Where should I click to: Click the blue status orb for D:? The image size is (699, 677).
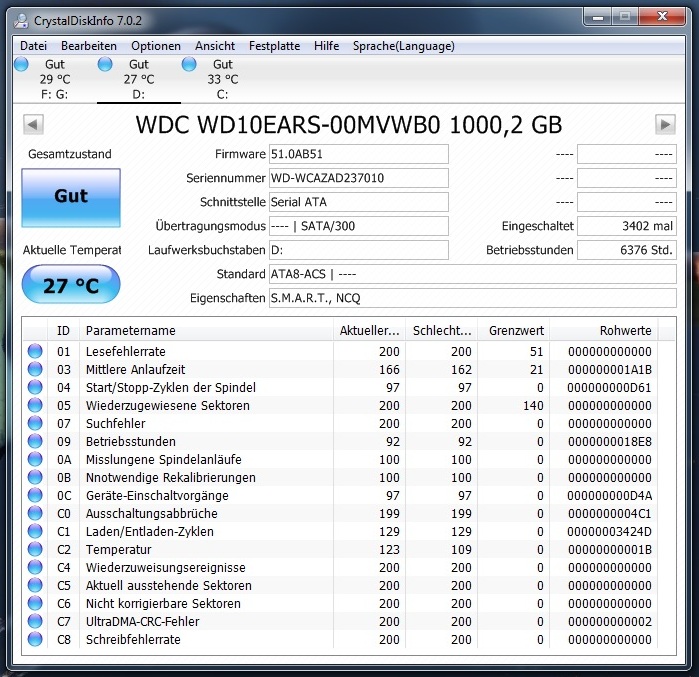point(105,64)
